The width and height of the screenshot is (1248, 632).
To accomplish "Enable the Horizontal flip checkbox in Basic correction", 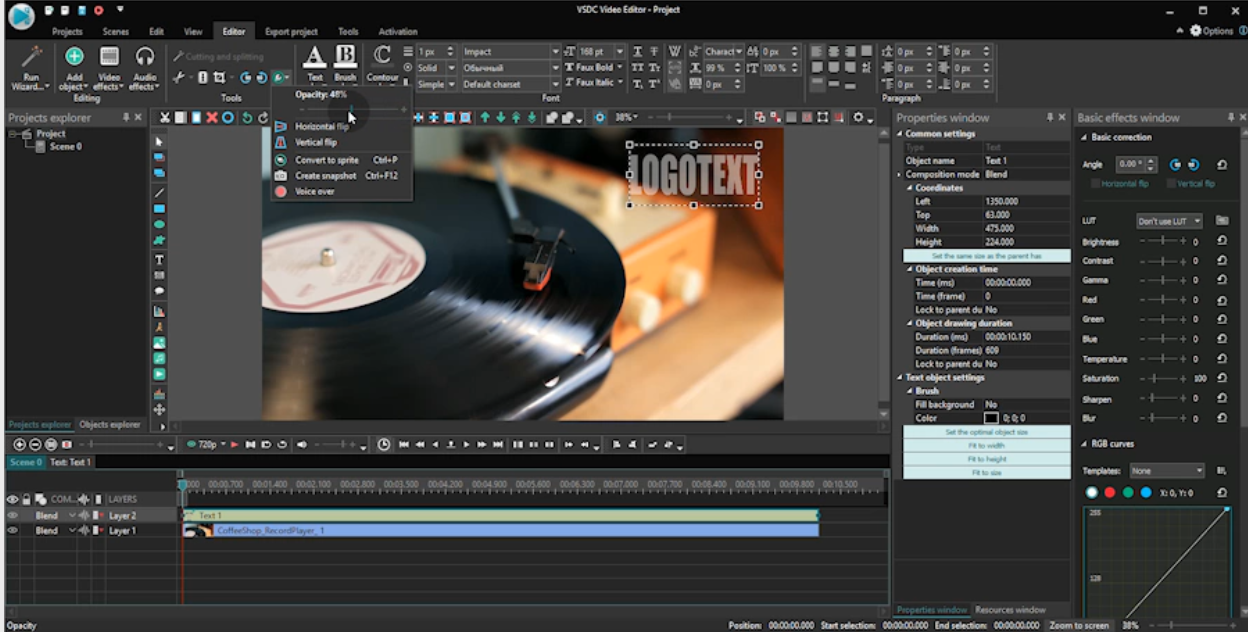I will (1096, 184).
